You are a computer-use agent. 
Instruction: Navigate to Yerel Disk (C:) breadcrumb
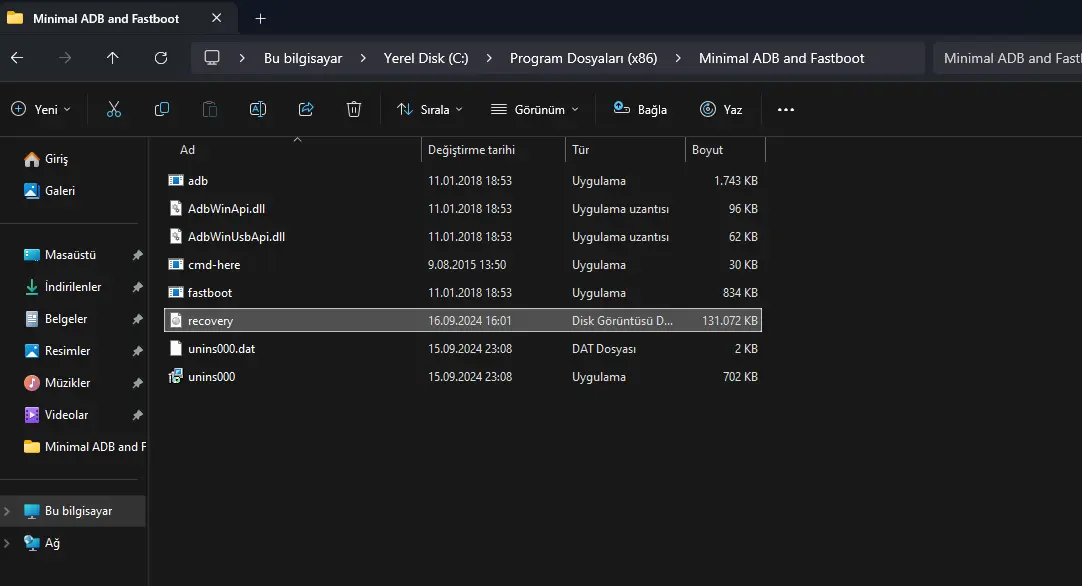[426, 58]
